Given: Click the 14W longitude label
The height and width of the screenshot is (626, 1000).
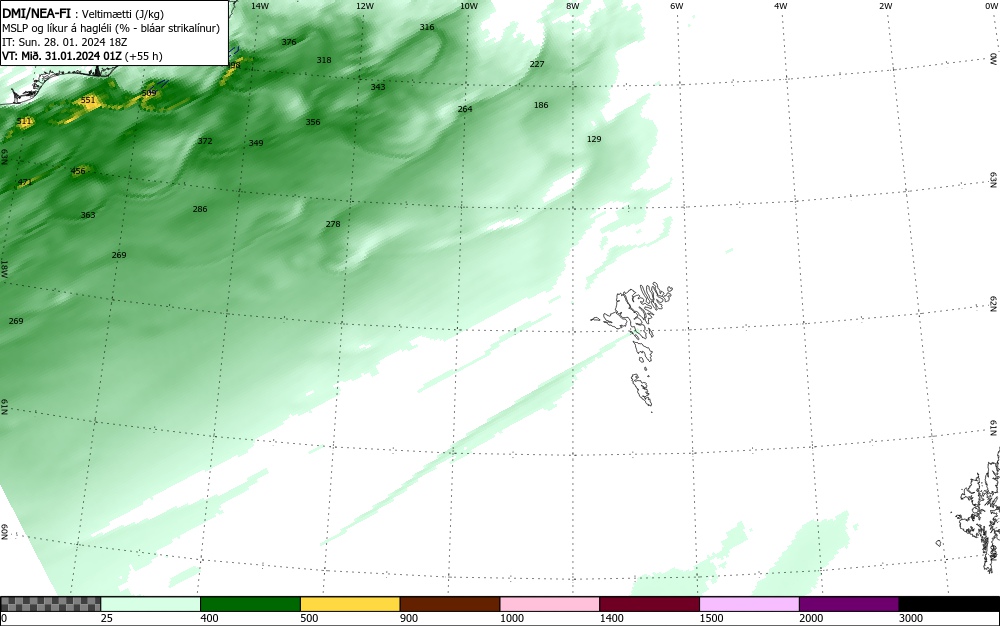Looking at the screenshot, I should pos(260,6).
